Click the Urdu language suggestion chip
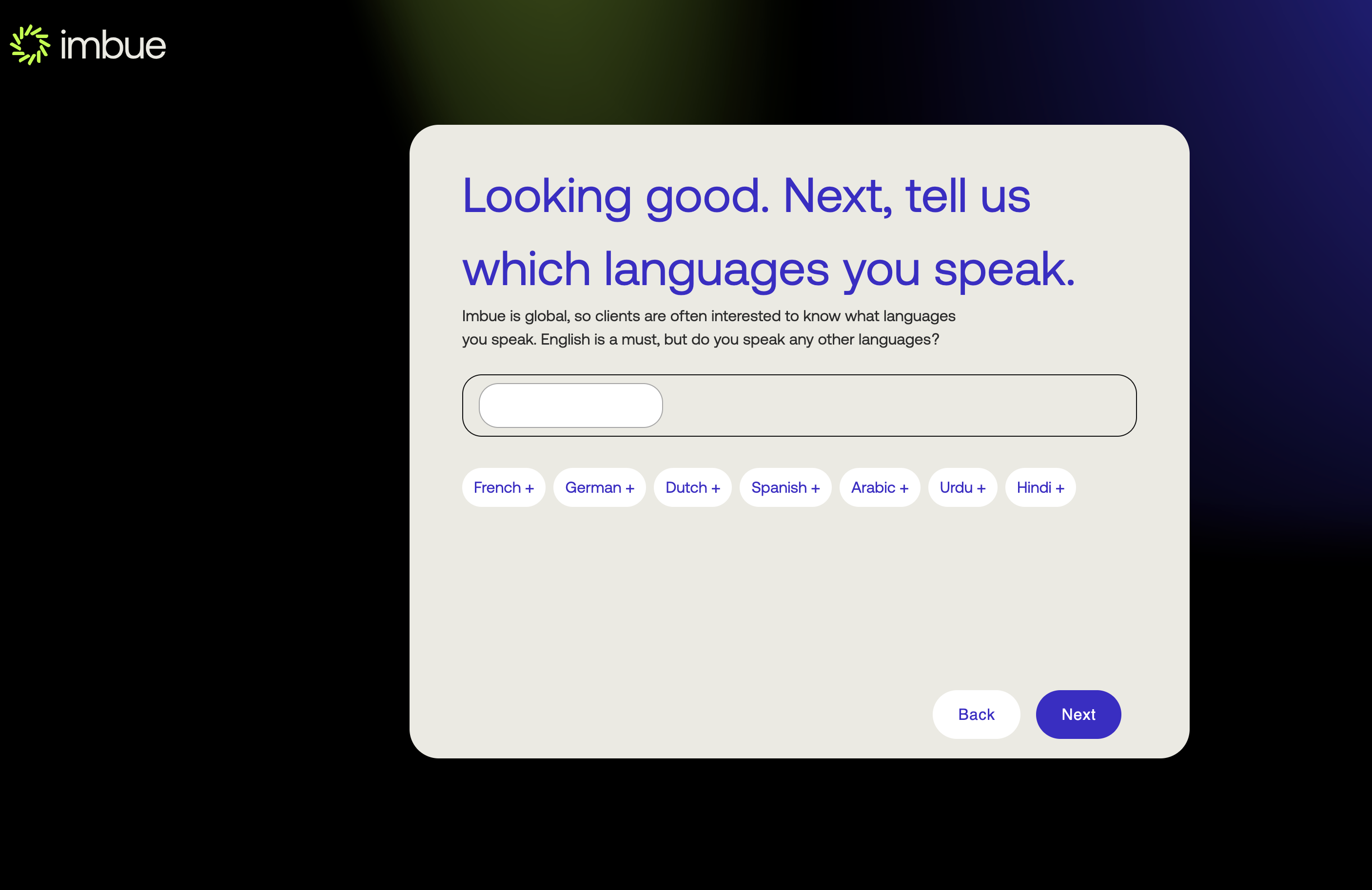This screenshot has width=1372, height=890. (962, 487)
